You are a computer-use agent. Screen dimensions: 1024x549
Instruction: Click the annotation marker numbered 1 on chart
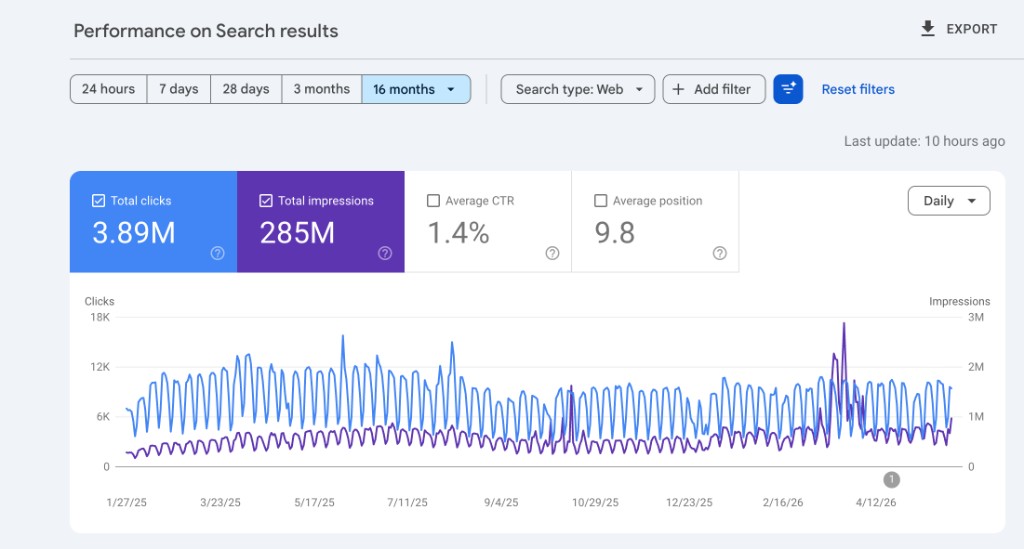pos(891,480)
